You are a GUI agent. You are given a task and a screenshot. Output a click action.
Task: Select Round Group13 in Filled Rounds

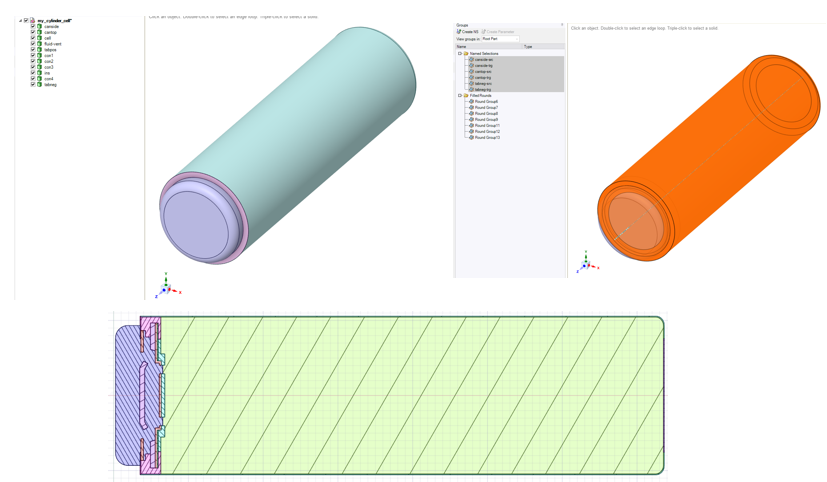[487, 137]
